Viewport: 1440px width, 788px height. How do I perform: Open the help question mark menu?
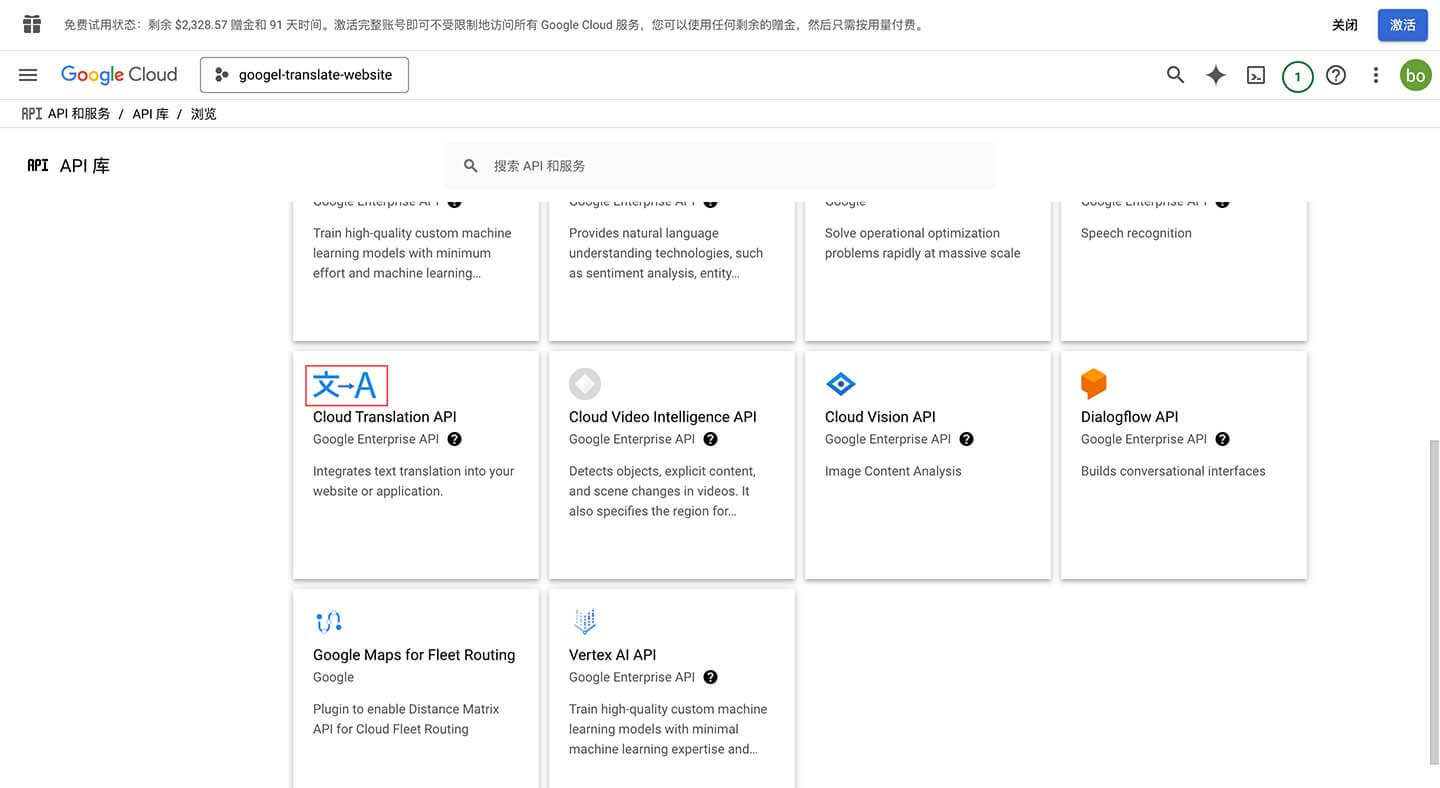coord(1336,75)
